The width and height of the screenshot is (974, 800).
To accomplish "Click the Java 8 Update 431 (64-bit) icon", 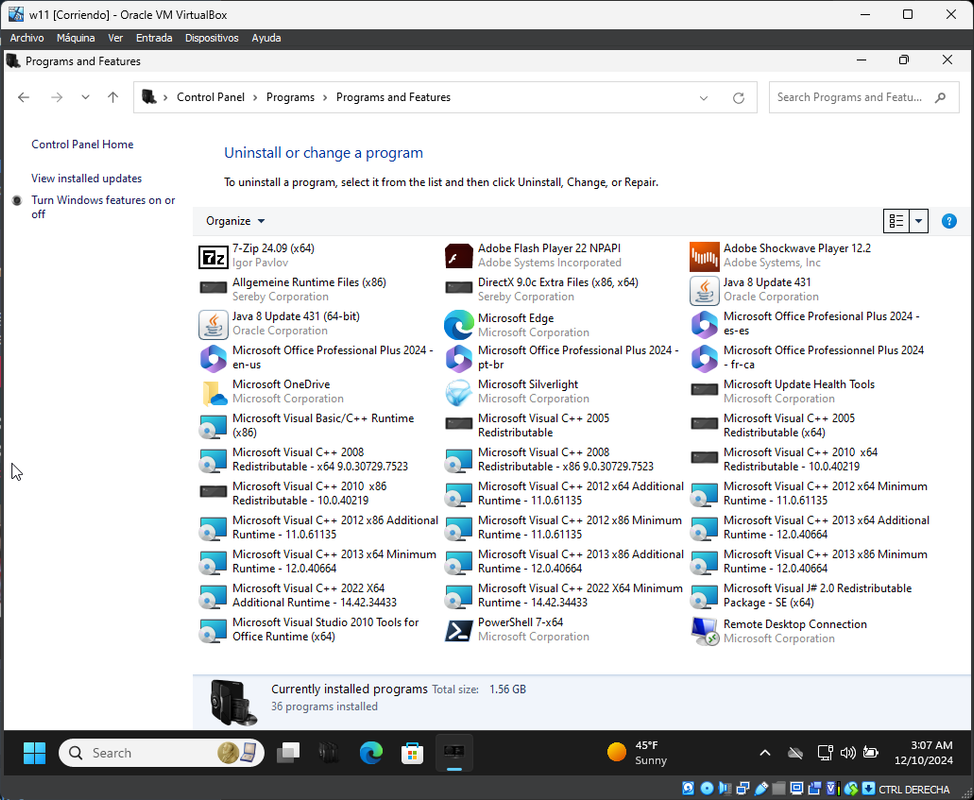I will coord(213,325).
